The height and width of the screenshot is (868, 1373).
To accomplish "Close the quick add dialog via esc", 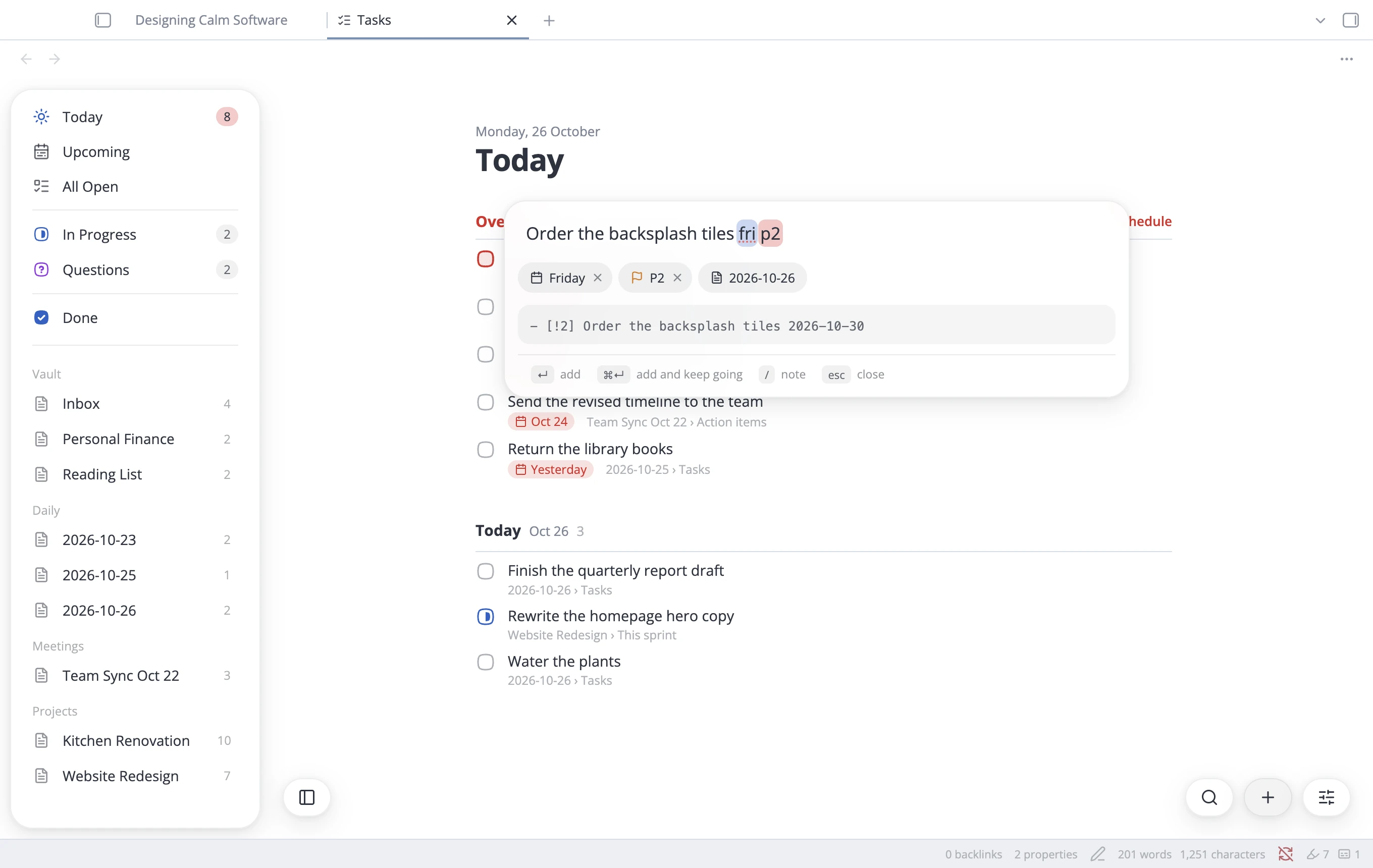I will coord(853,374).
